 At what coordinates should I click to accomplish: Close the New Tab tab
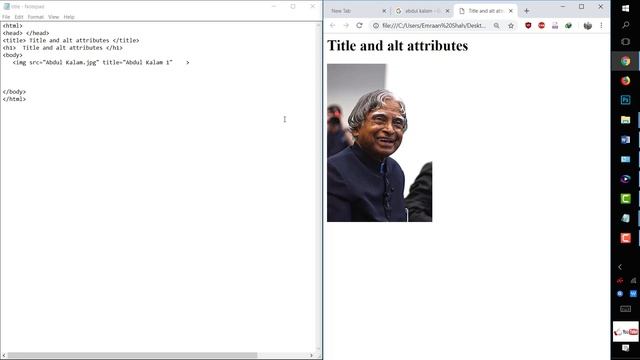[384, 11]
